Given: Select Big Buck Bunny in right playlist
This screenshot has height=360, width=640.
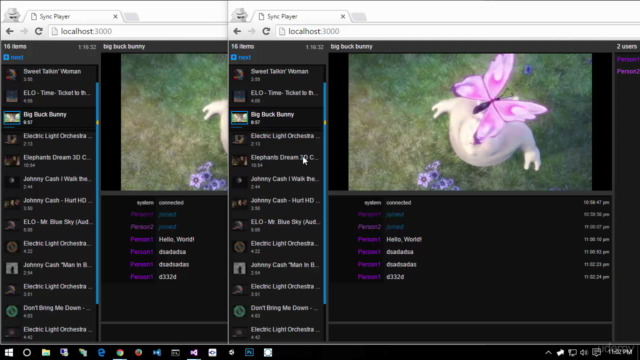Looking at the screenshot, I should pos(276,118).
